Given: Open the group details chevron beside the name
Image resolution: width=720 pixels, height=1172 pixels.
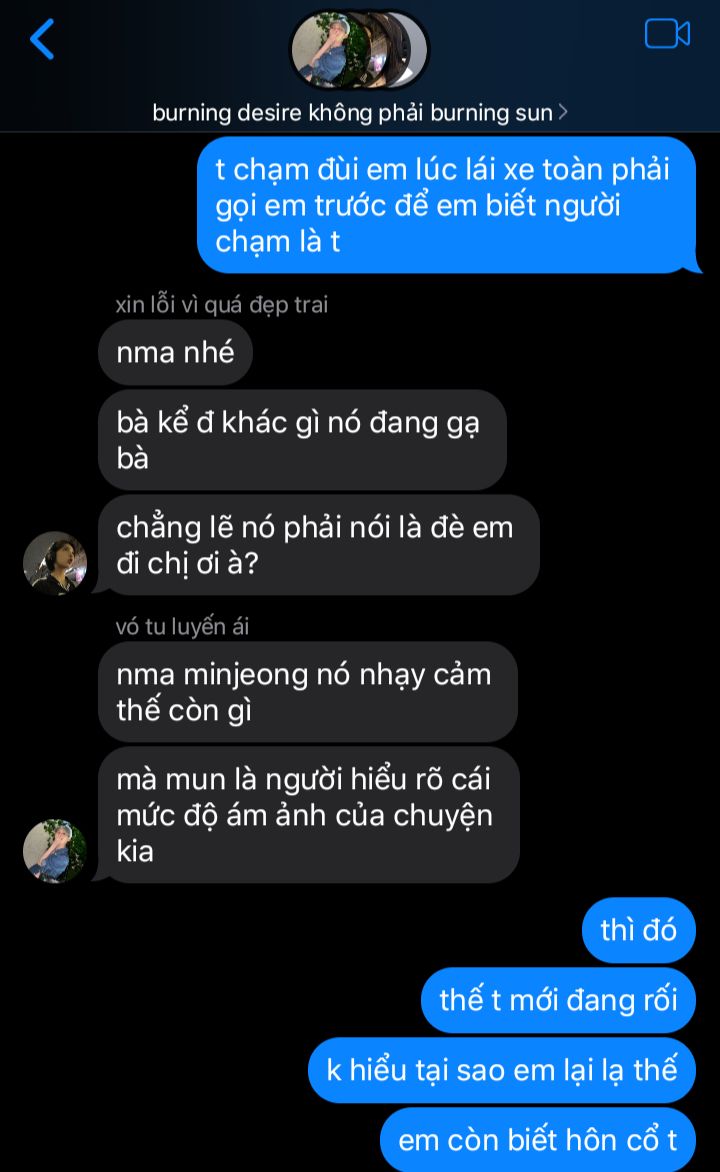Looking at the screenshot, I should tap(563, 112).
